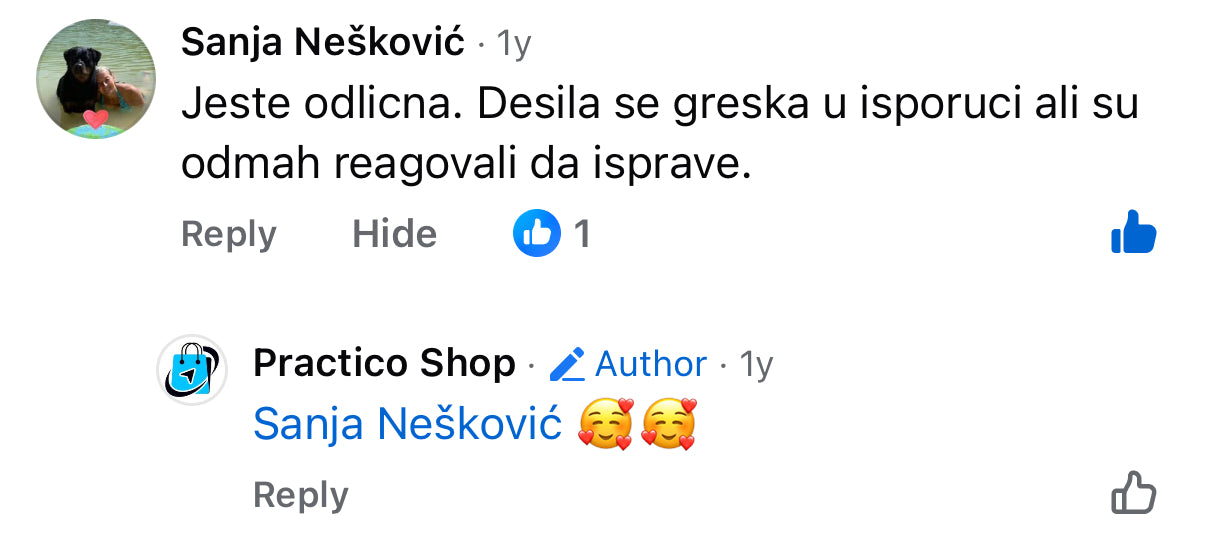
Task: Open the 1y timestamp on Practico reply
Action: tap(756, 365)
